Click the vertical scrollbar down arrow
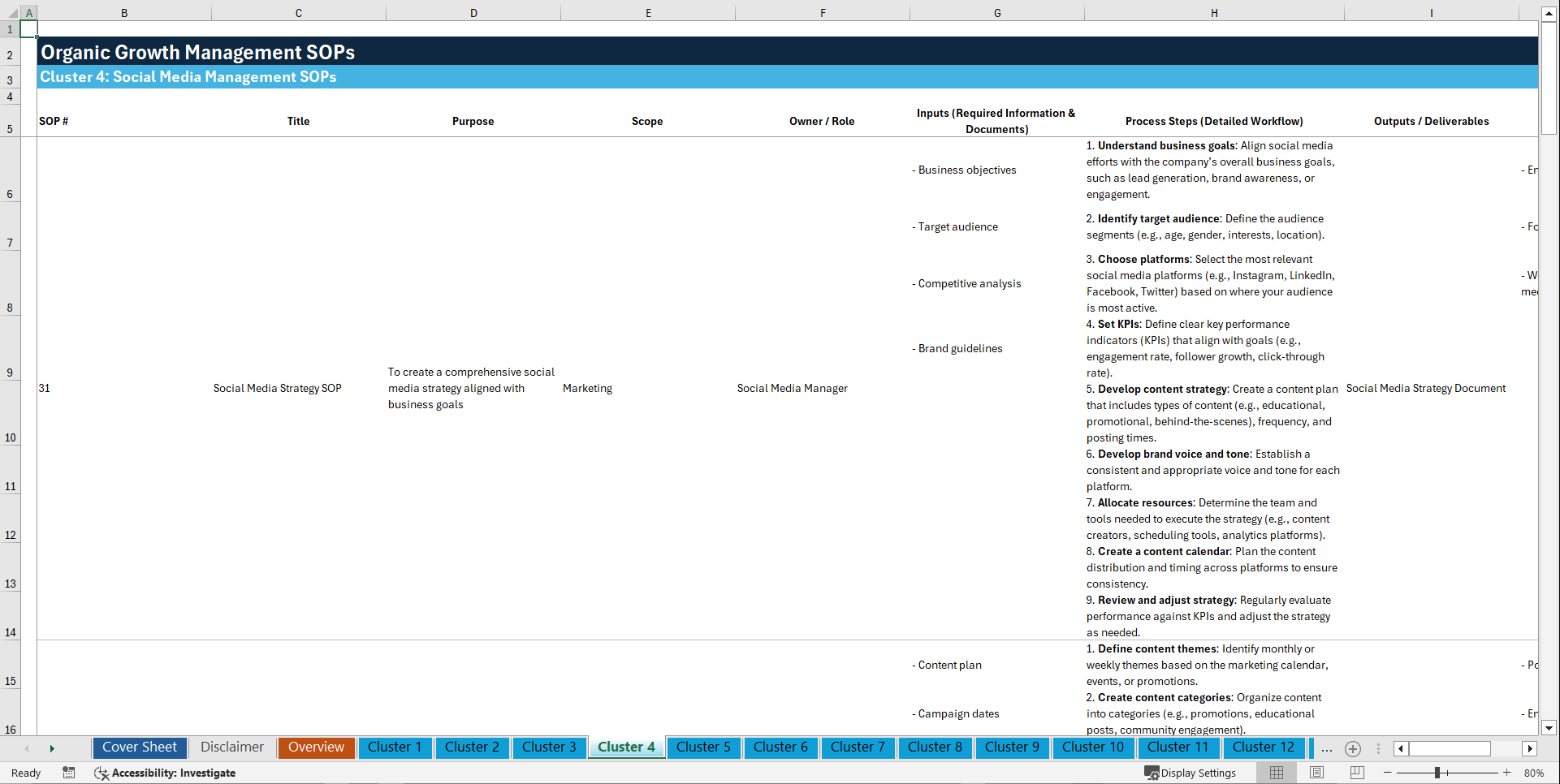Viewport: 1560px width, 784px height. coord(1550,729)
